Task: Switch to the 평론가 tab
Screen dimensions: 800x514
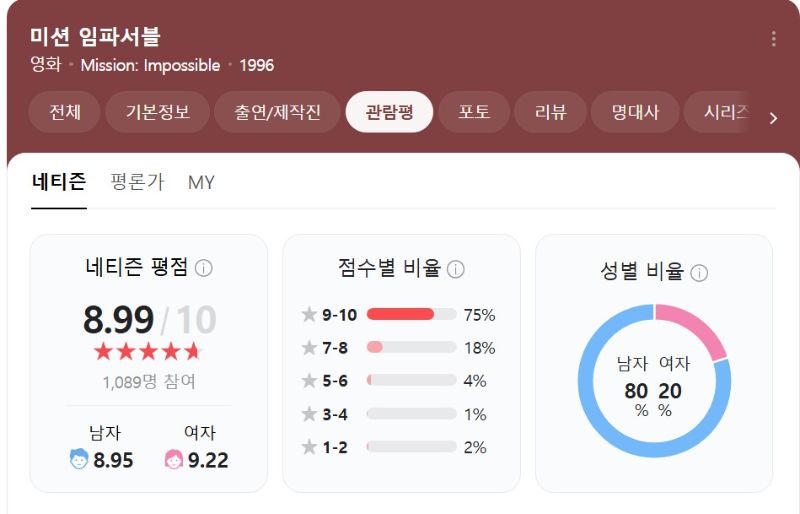Action: (x=137, y=182)
